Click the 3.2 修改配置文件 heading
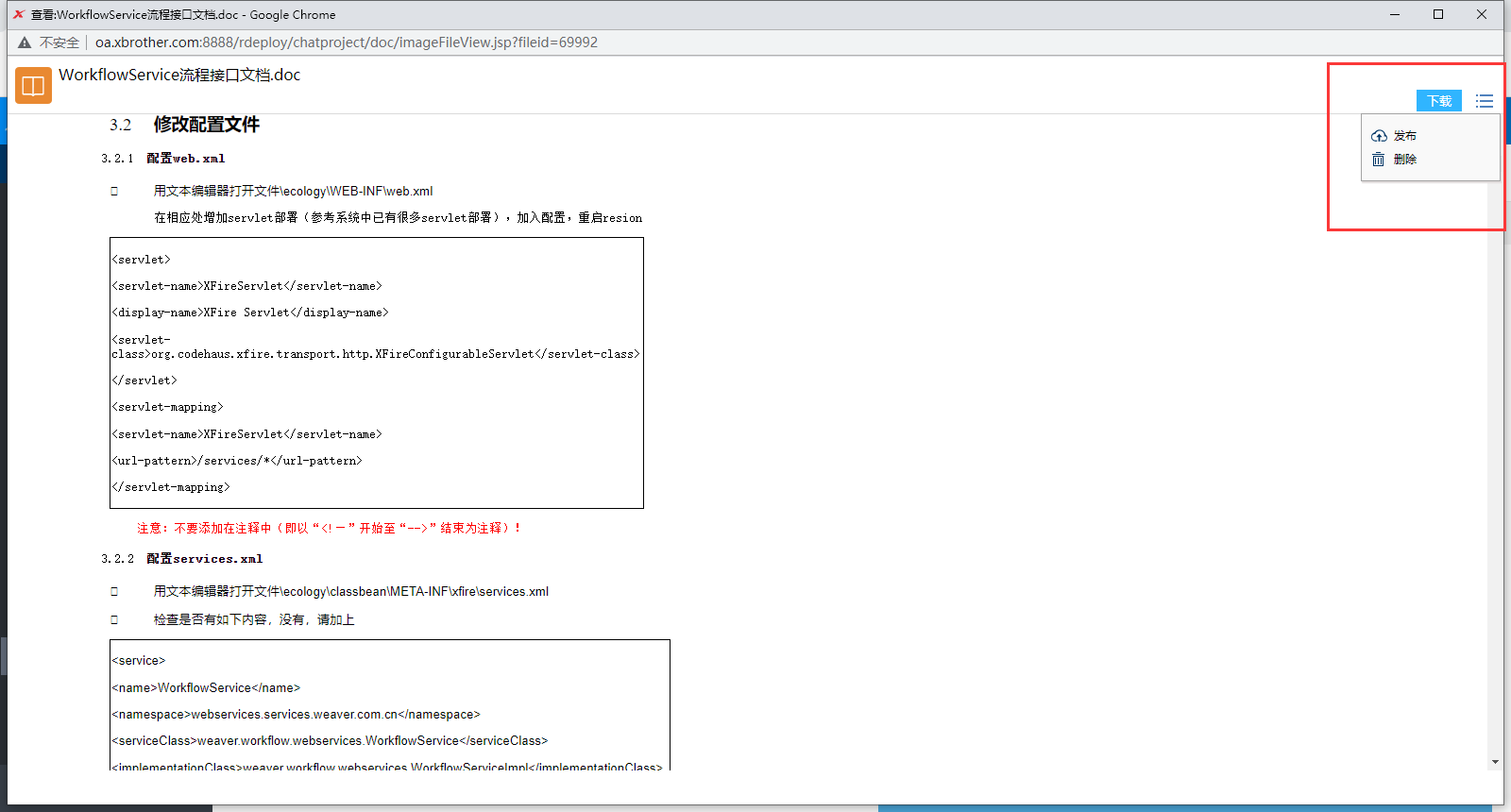This screenshot has height=812, width=1511. click(x=206, y=125)
